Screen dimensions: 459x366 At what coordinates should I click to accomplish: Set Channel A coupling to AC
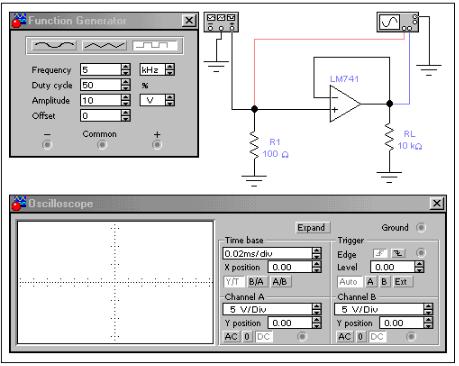tap(231, 337)
